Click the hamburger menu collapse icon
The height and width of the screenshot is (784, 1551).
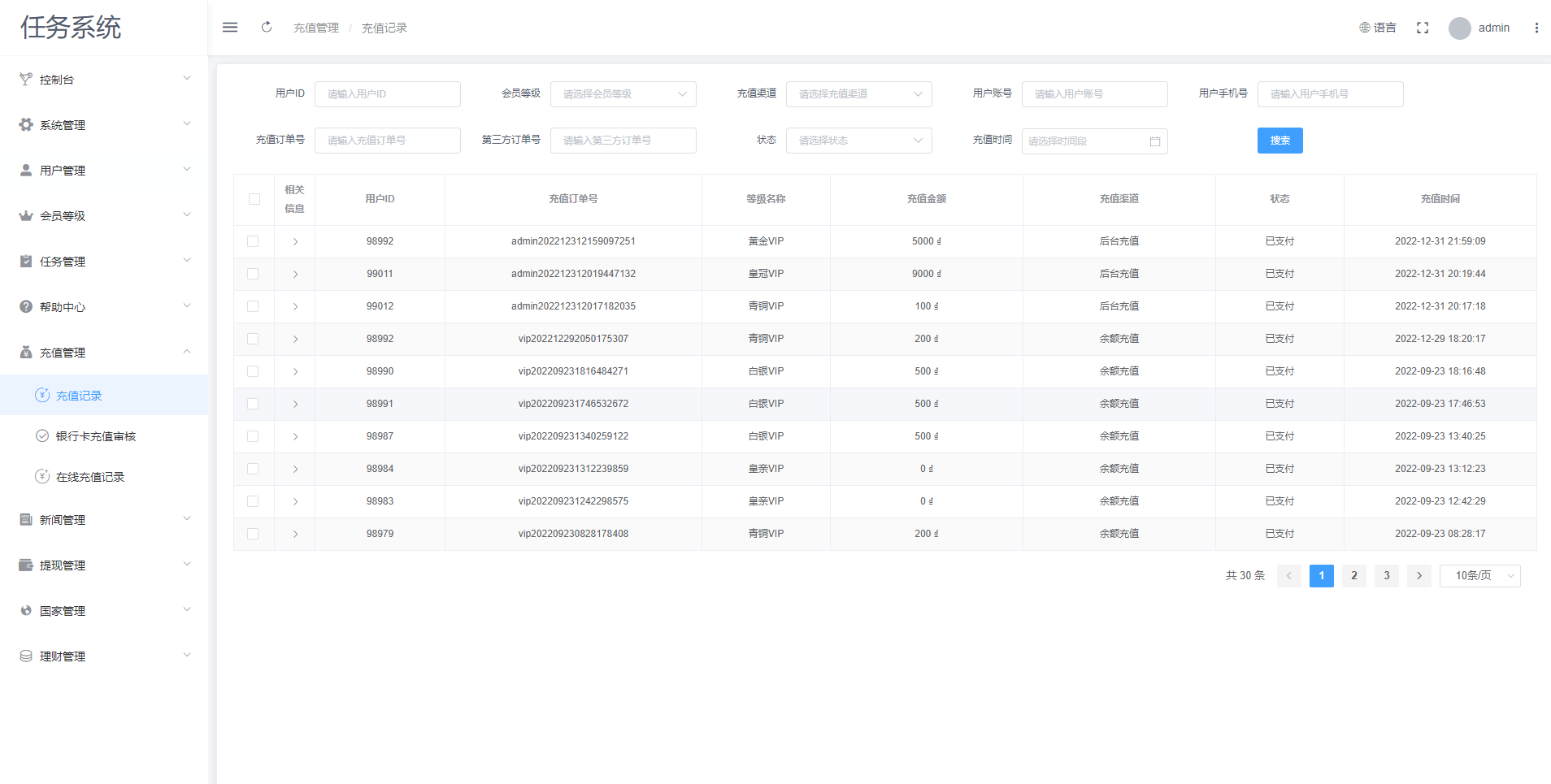tap(230, 28)
